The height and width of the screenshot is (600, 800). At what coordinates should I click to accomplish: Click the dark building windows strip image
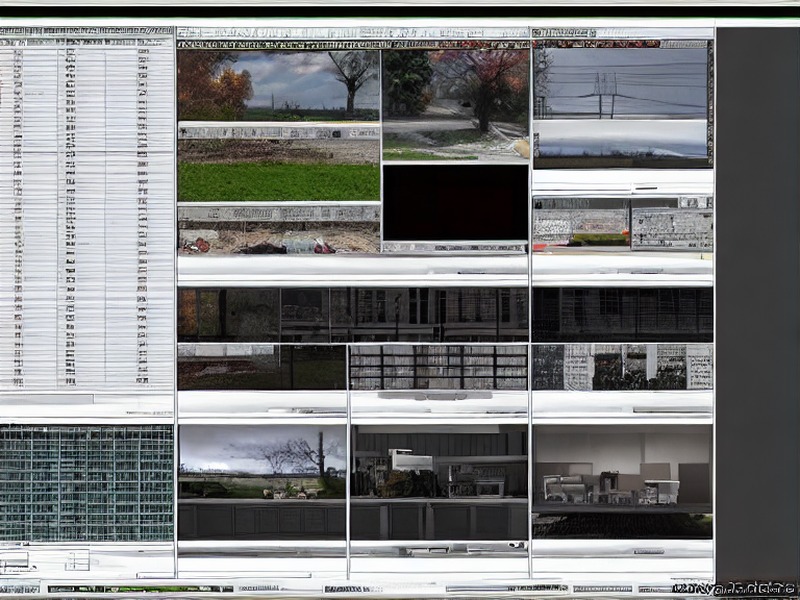click(x=353, y=315)
